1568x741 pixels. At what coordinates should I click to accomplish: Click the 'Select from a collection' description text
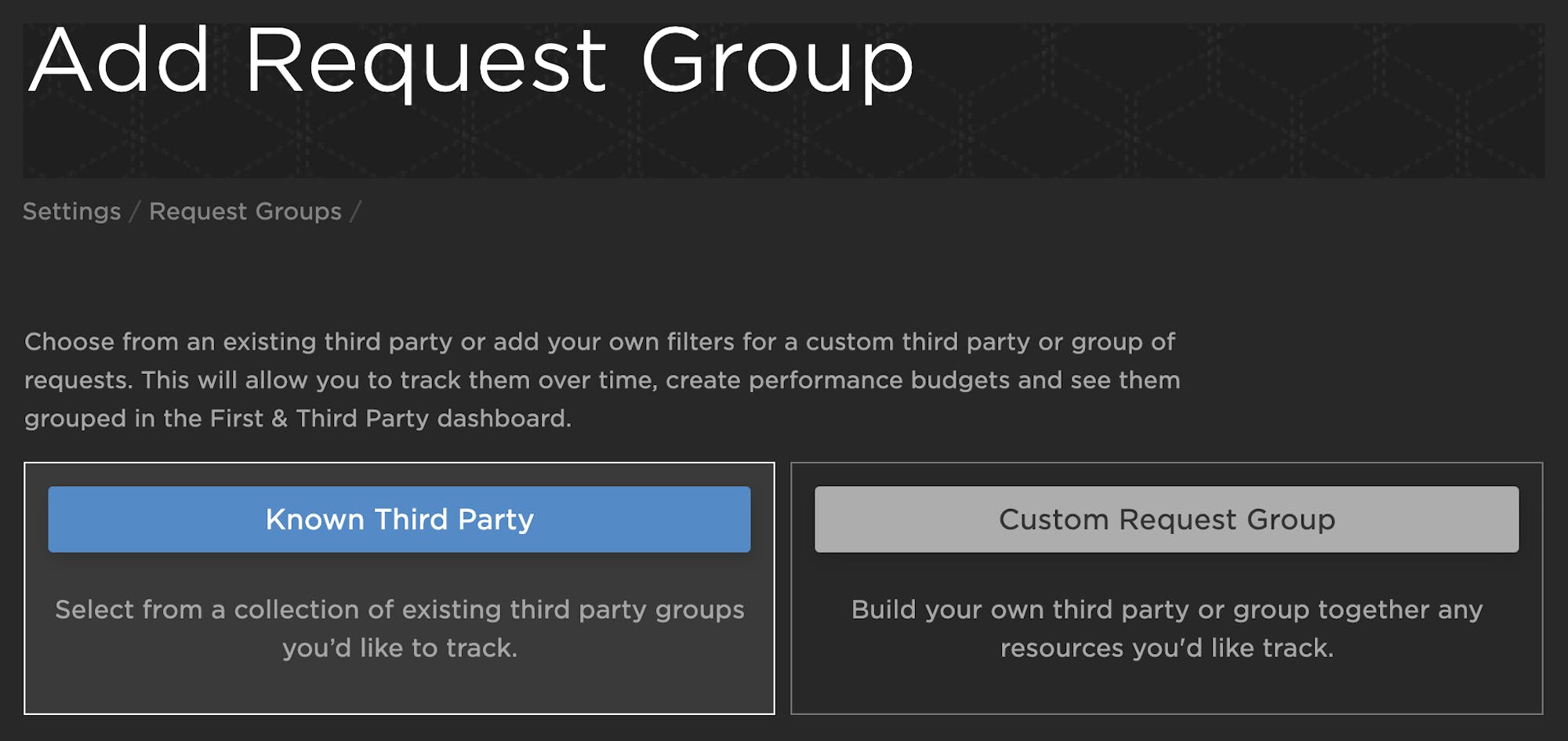click(399, 609)
